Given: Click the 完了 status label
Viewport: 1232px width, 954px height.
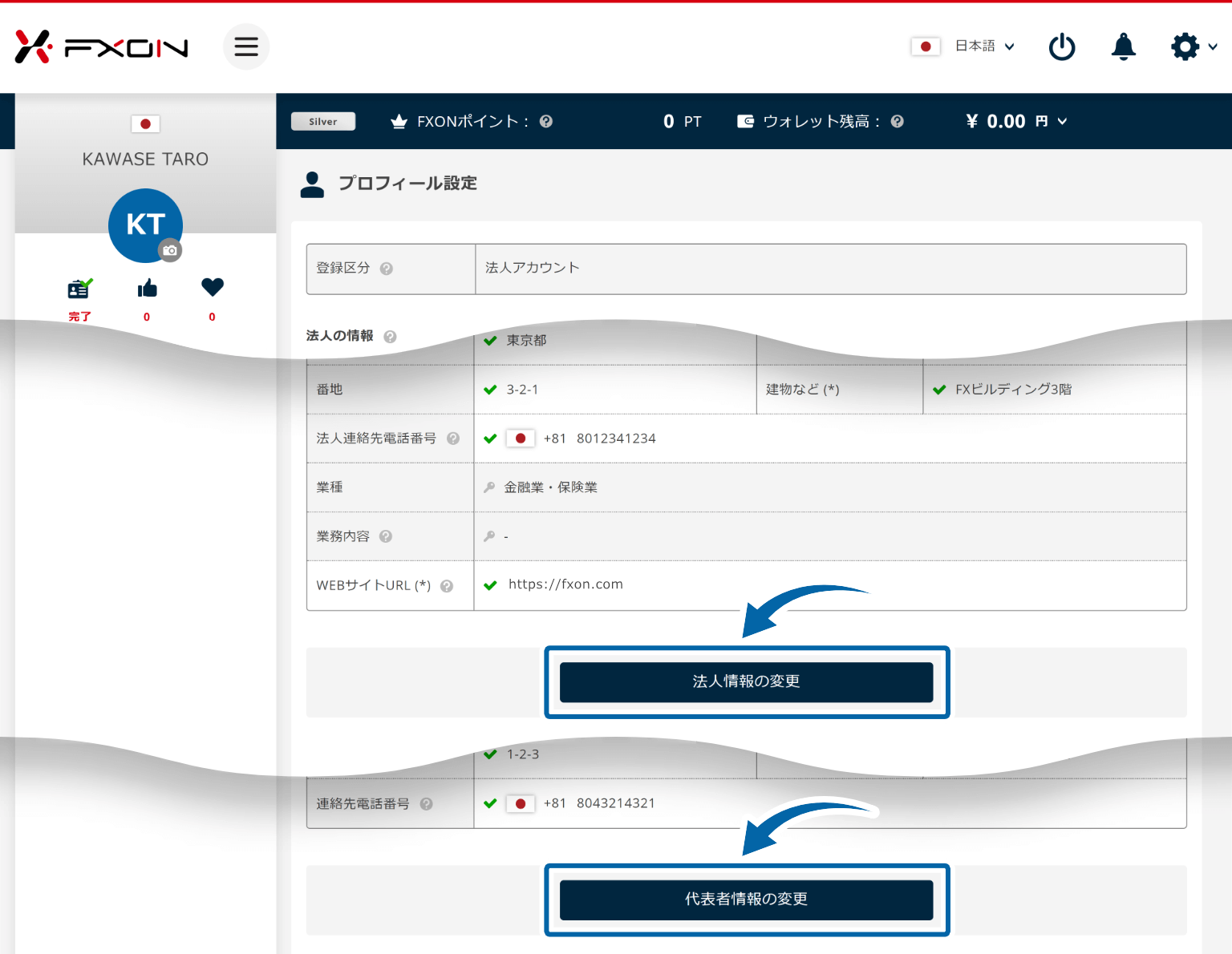Looking at the screenshot, I should click(x=79, y=317).
